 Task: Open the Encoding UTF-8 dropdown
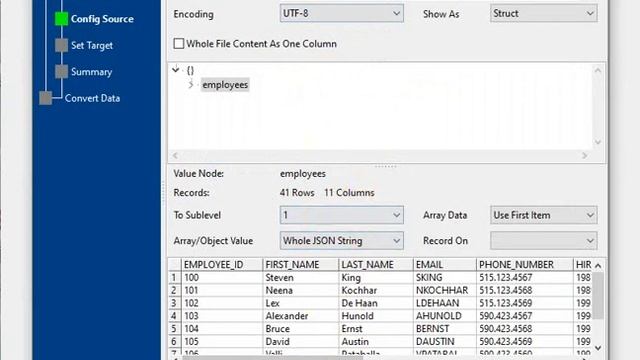342,13
